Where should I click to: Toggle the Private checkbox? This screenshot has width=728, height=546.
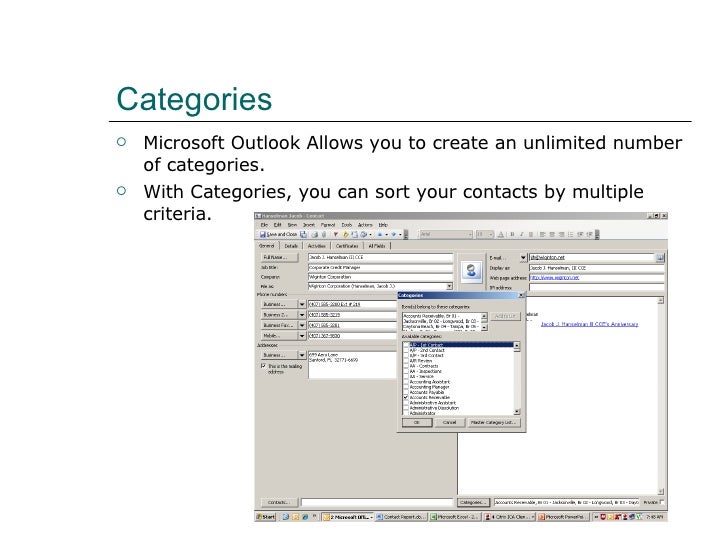[662, 502]
